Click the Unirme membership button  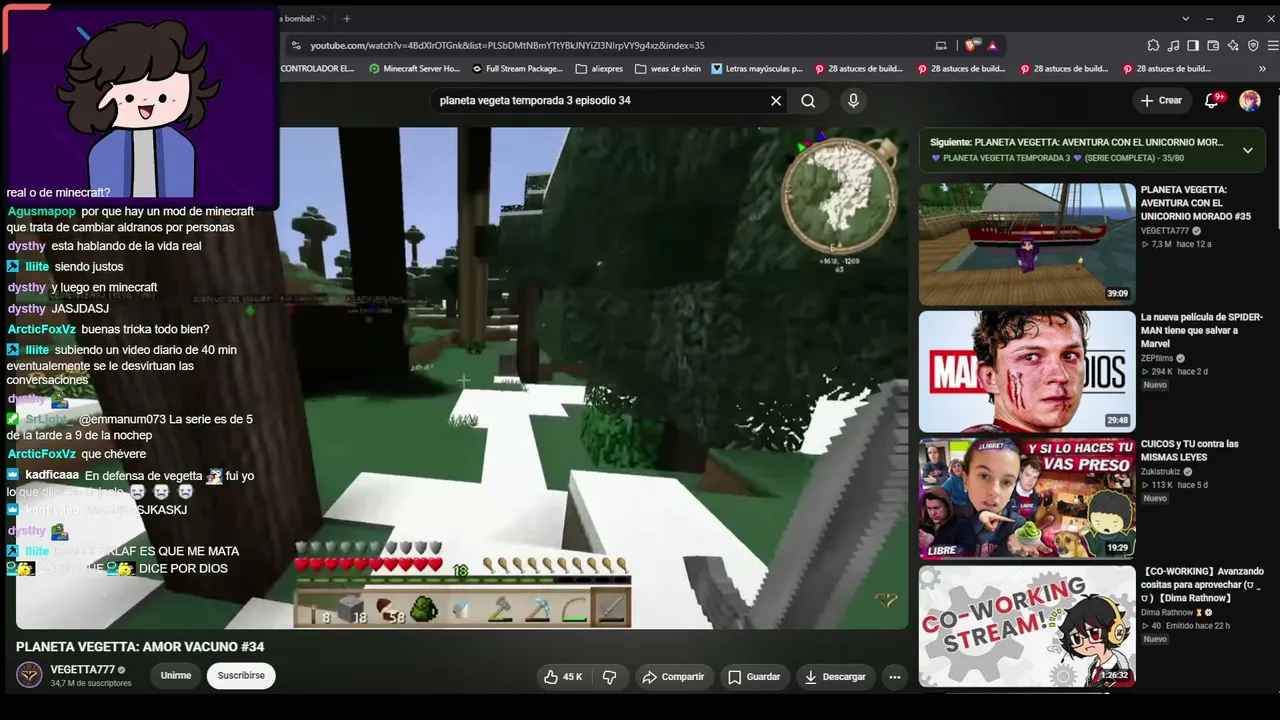(x=176, y=676)
